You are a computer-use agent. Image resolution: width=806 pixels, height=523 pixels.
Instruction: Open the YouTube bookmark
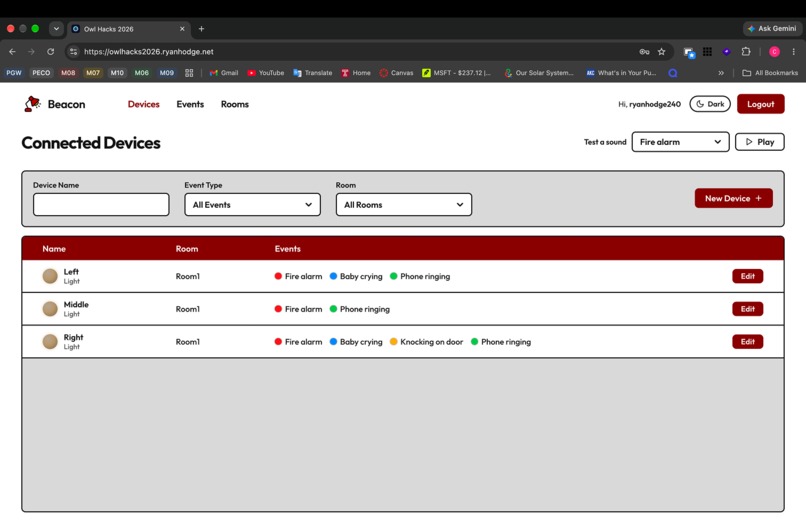point(266,73)
